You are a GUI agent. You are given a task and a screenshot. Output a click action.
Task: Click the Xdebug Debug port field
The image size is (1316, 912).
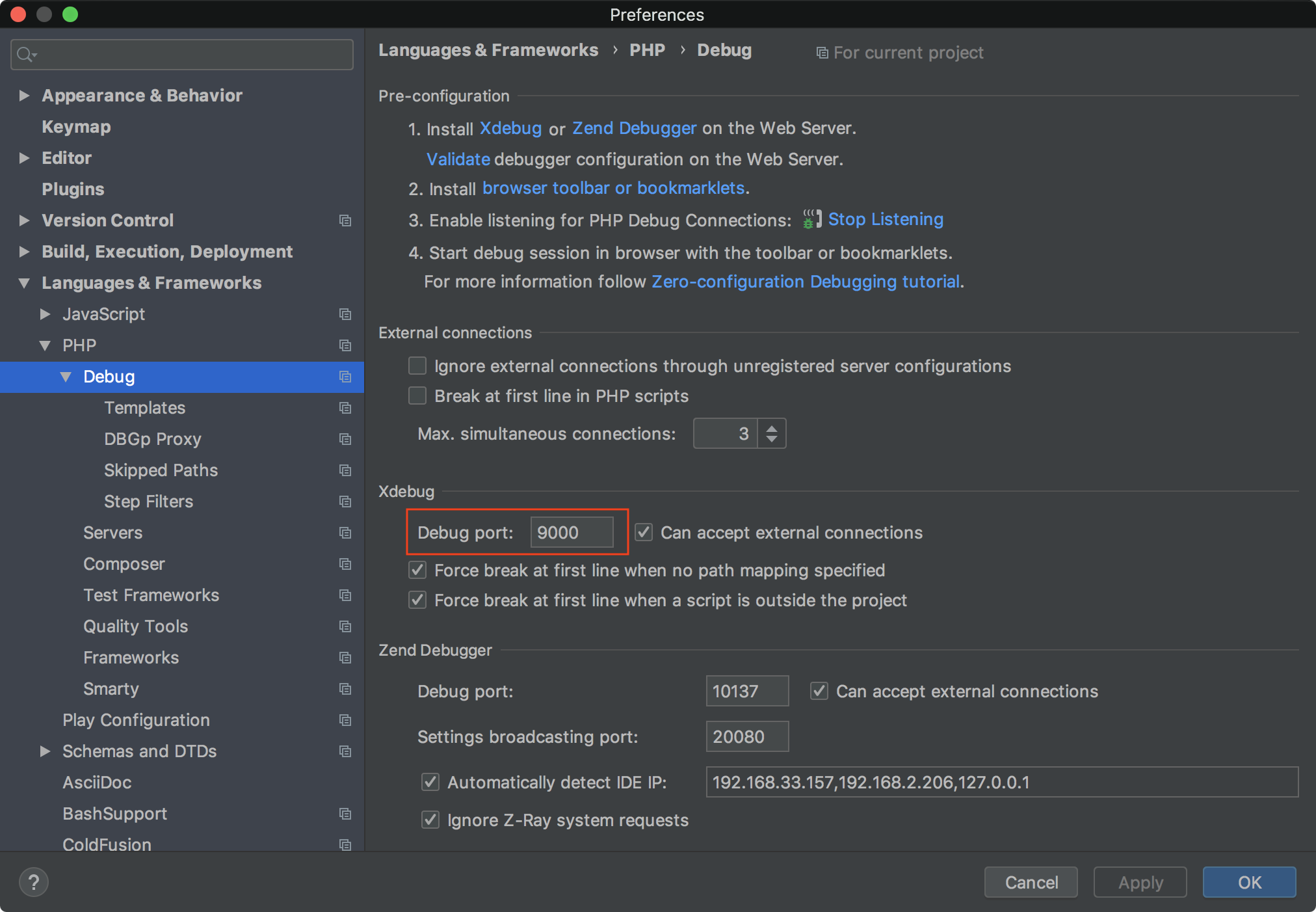pos(571,533)
